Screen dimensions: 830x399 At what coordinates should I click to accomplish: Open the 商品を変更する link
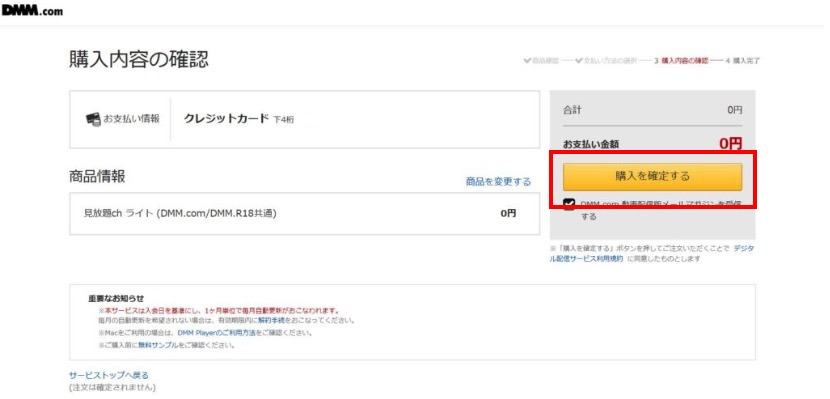[498, 182]
